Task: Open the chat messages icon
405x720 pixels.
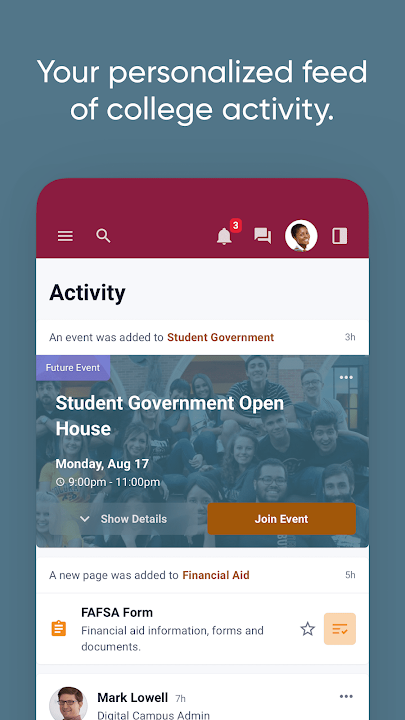Action: [263, 236]
